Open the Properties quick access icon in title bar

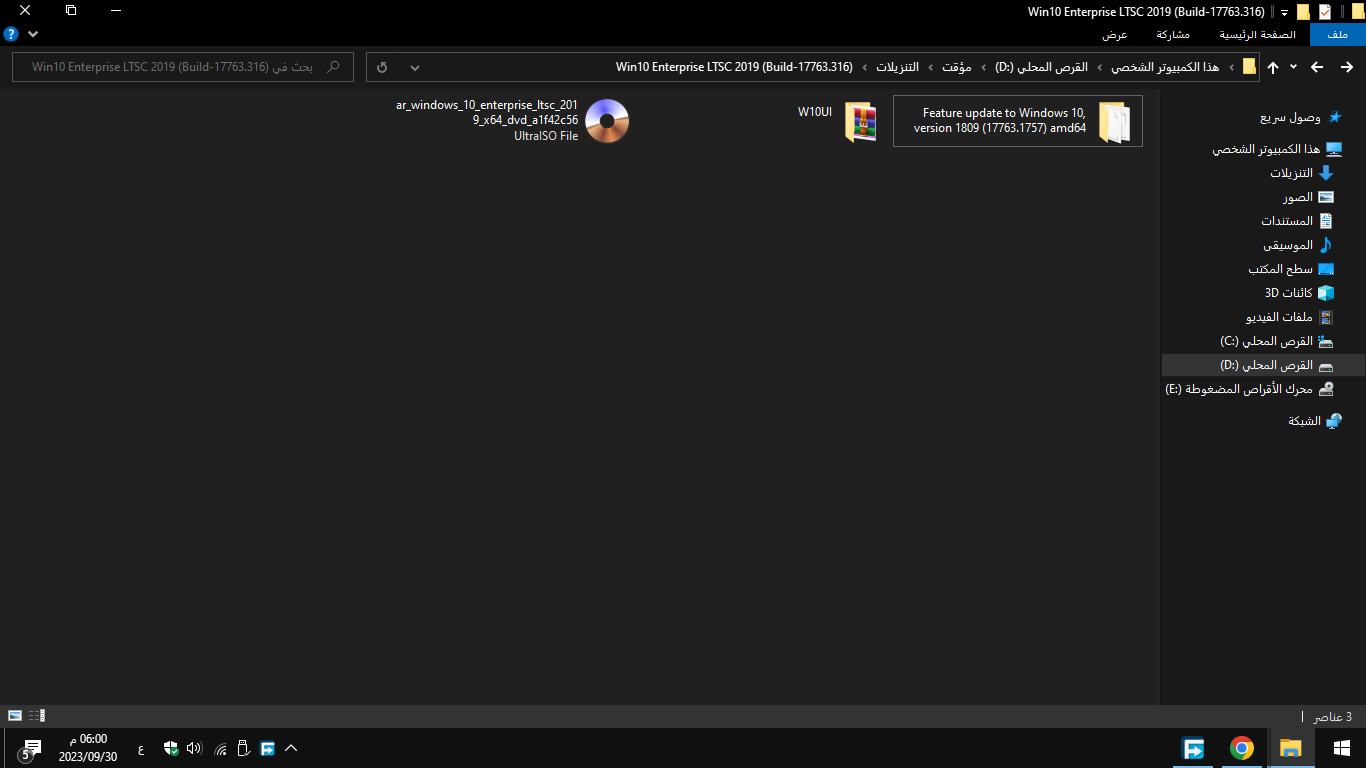point(1325,12)
